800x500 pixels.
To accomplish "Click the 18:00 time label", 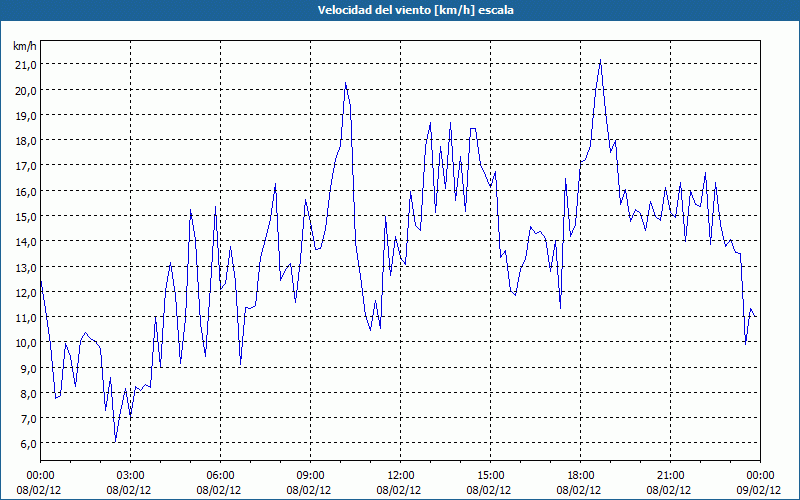I will point(581,476).
